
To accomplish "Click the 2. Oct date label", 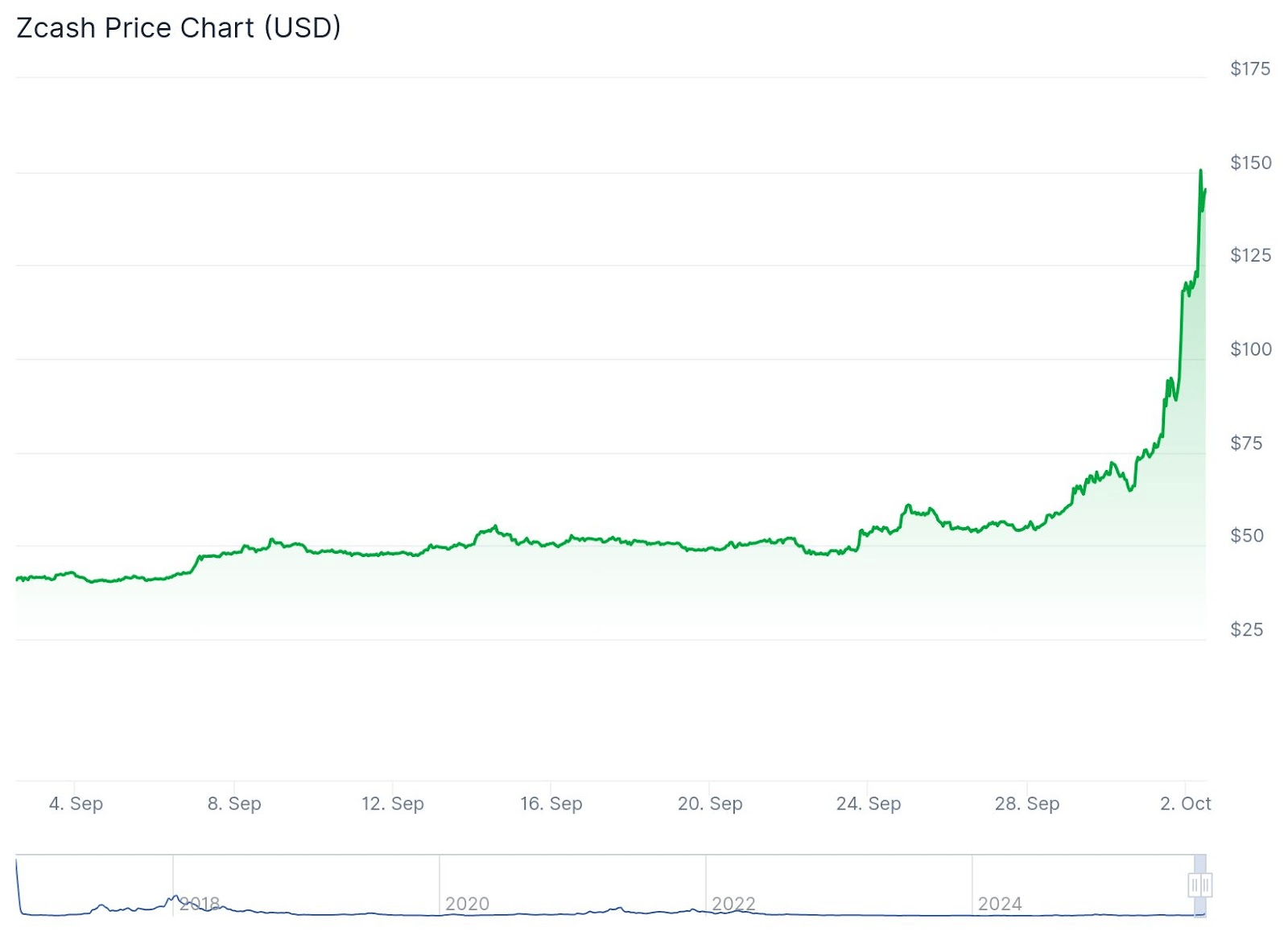I will coord(1185,803).
